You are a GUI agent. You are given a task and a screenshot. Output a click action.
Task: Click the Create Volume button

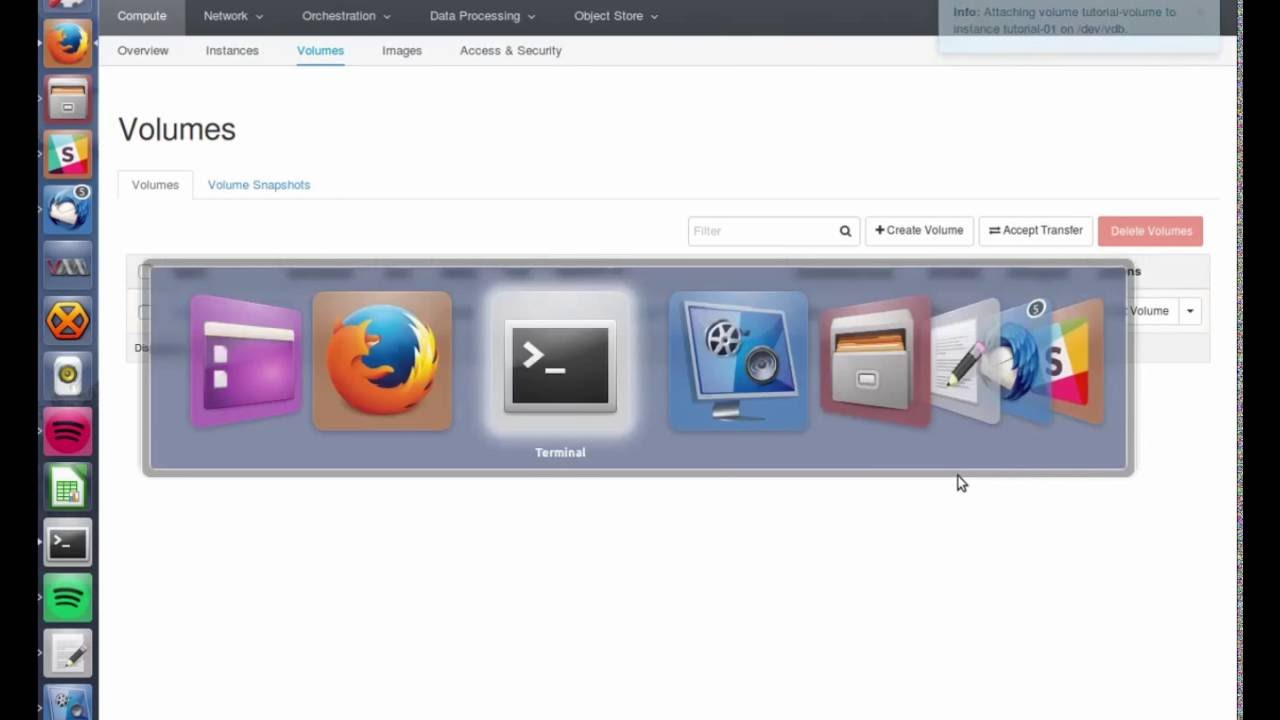(x=919, y=230)
